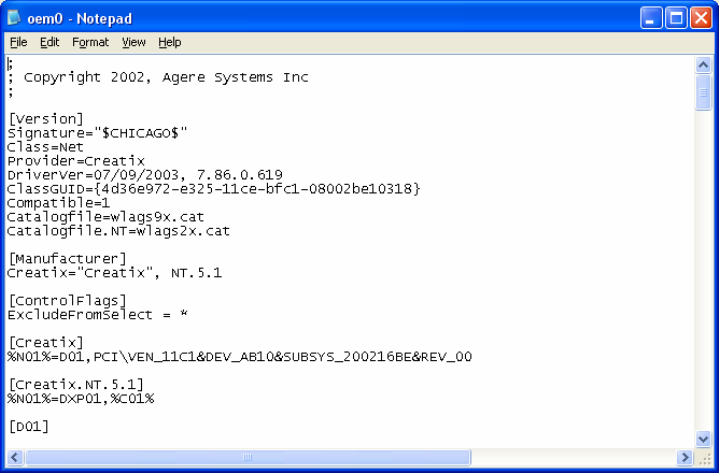
Task: Click the [Version] section header
Action: pyautogui.click(x=46, y=119)
